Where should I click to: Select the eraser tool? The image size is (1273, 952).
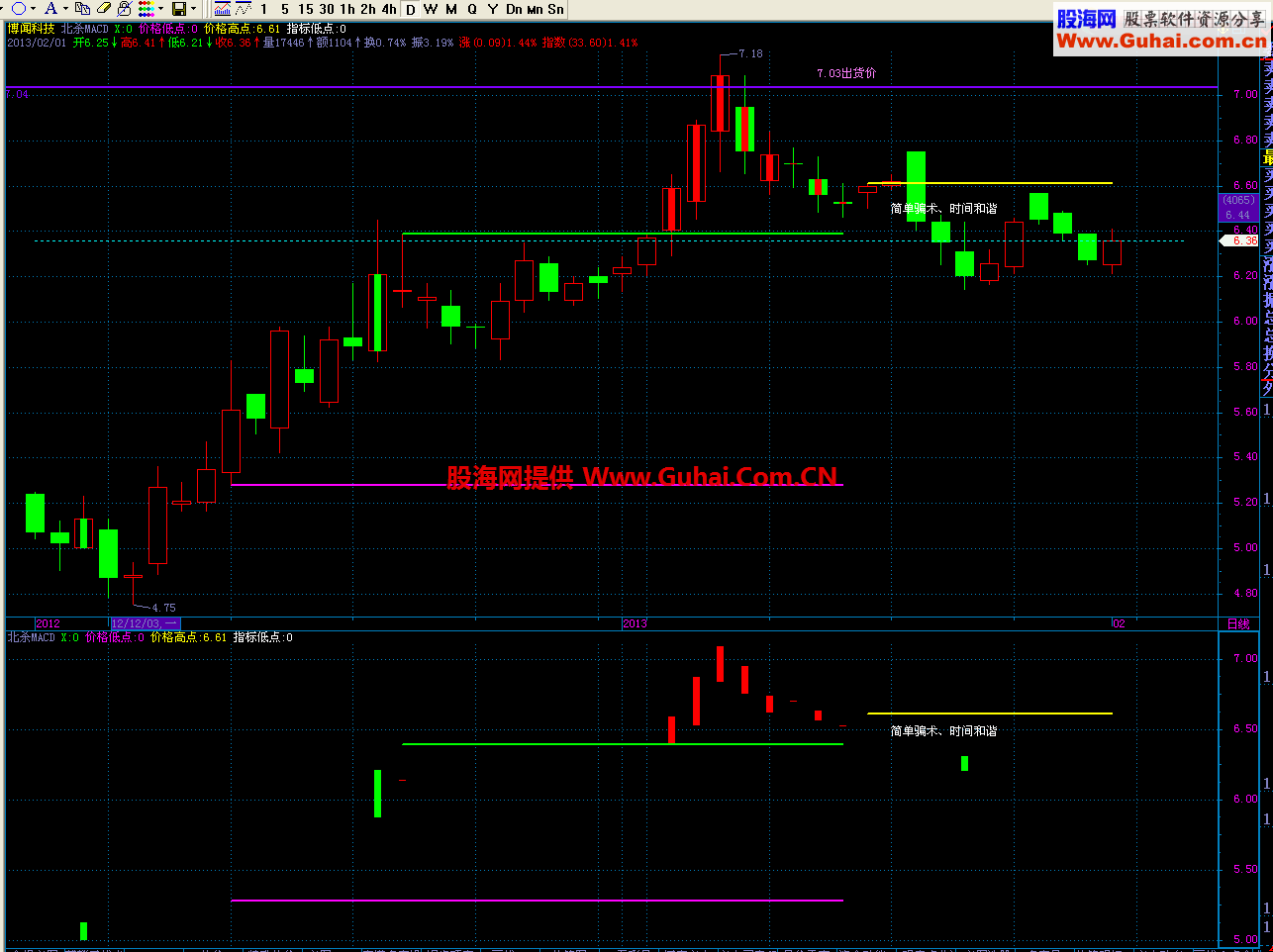pyautogui.click(x=104, y=9)
